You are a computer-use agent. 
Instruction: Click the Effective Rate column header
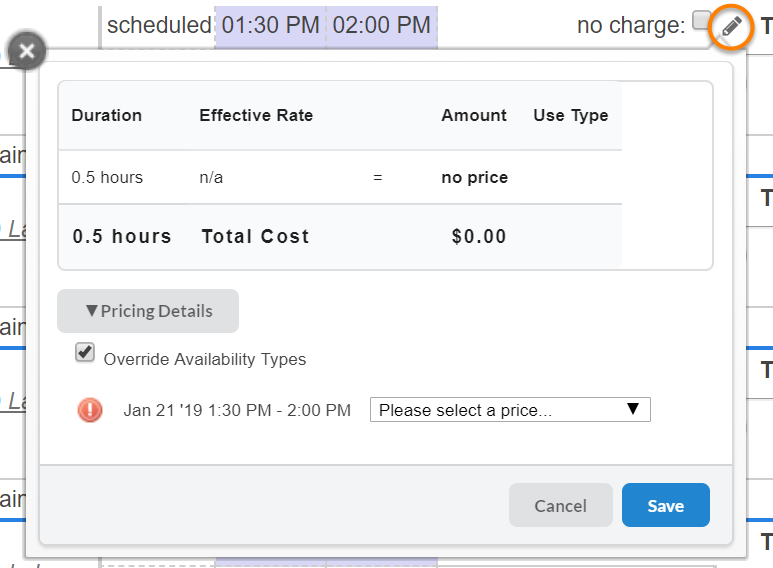[x=256, y=115]
